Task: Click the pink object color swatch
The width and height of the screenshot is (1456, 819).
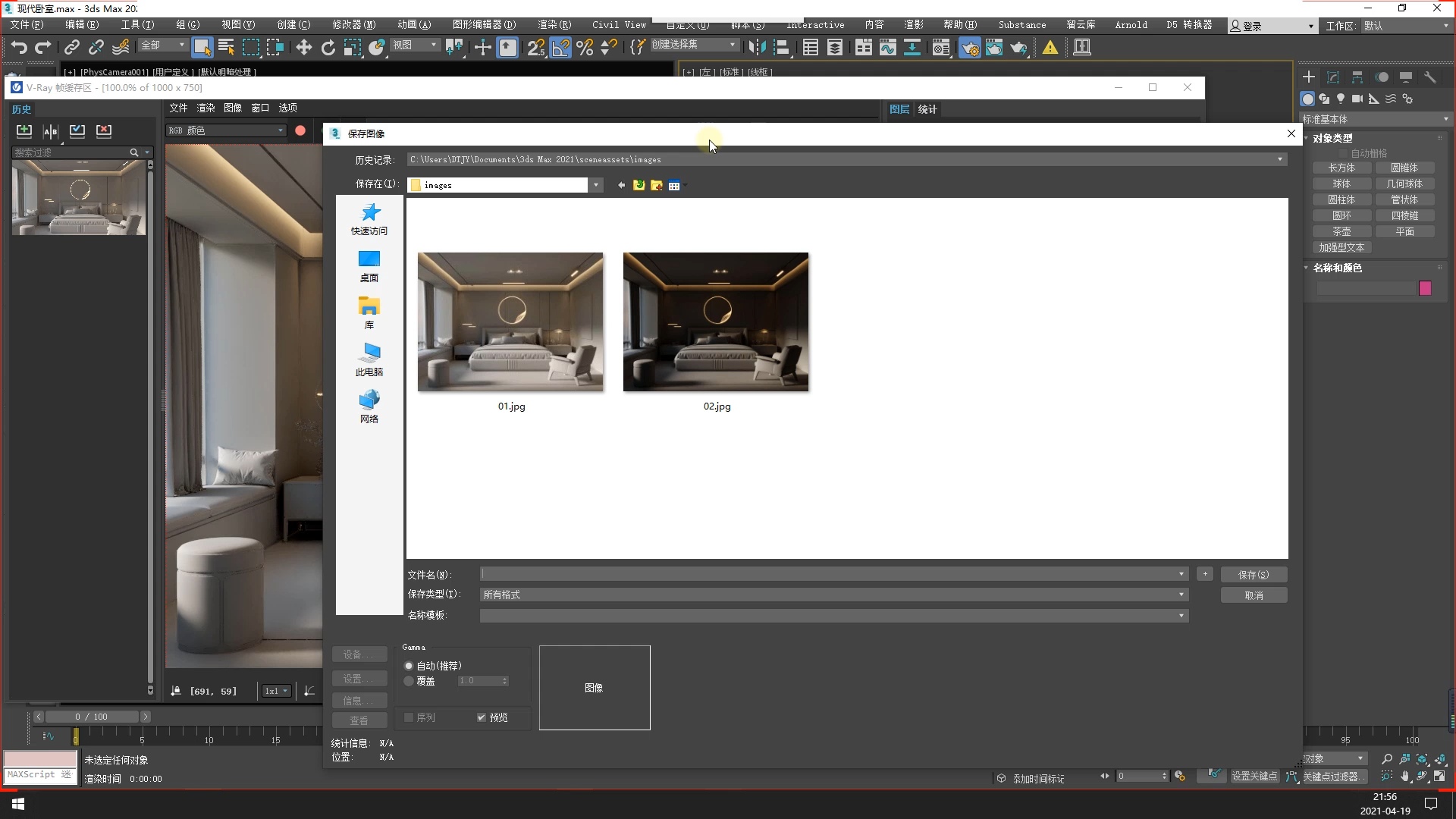Action: 1425,288
